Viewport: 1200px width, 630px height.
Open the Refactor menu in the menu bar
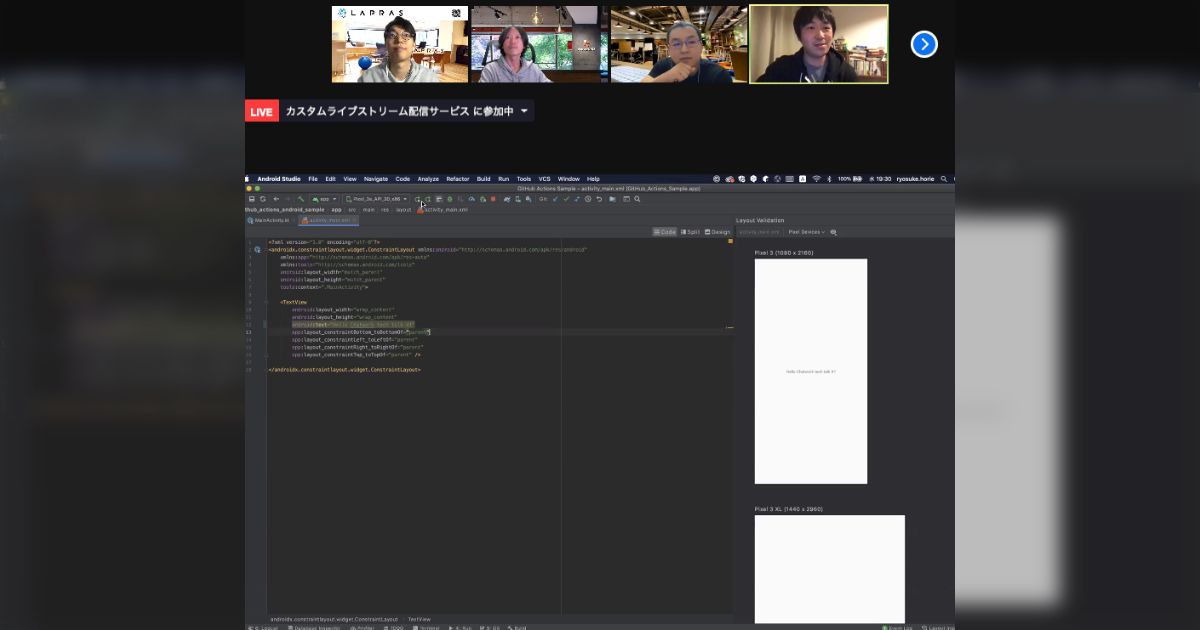click(x=458, y=179)
